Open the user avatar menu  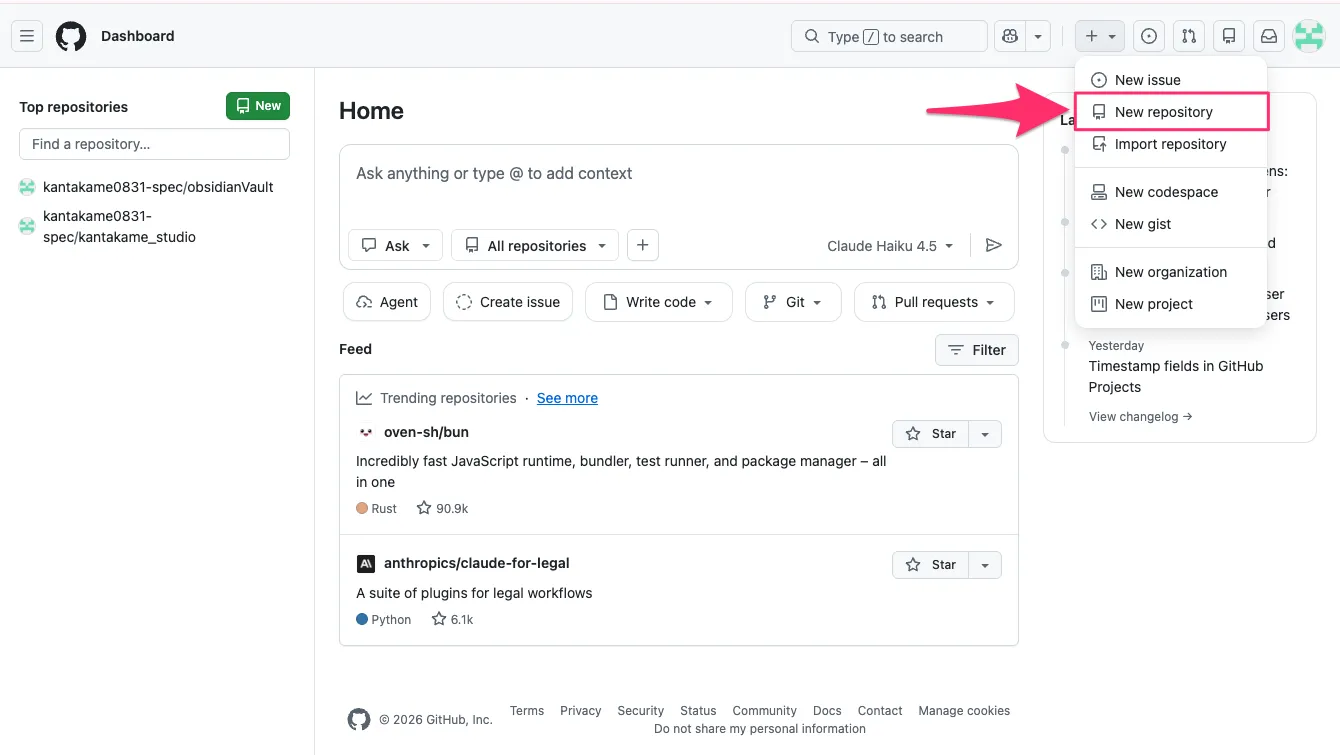tap(1309, 37)
